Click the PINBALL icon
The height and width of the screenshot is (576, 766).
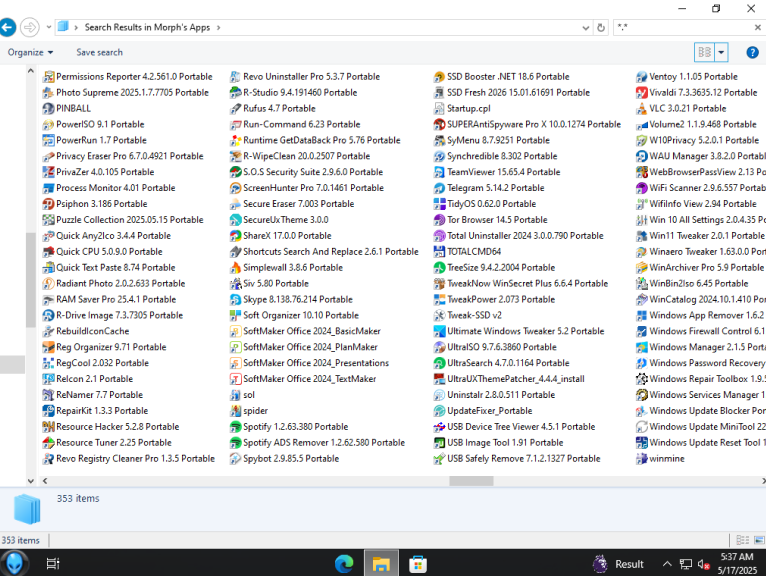pos(48,108)
